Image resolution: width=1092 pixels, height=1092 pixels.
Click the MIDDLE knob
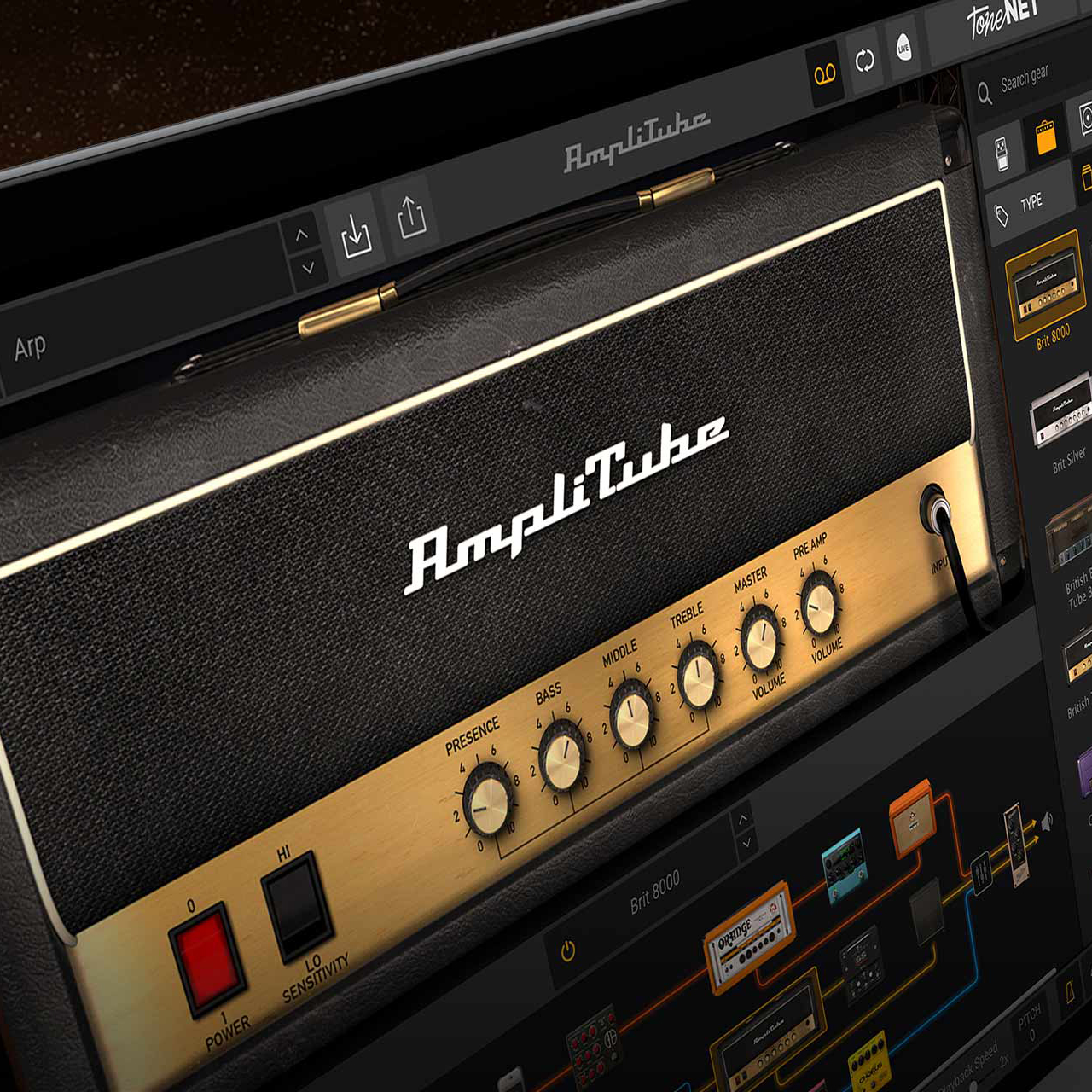click(x=632, y=715)
